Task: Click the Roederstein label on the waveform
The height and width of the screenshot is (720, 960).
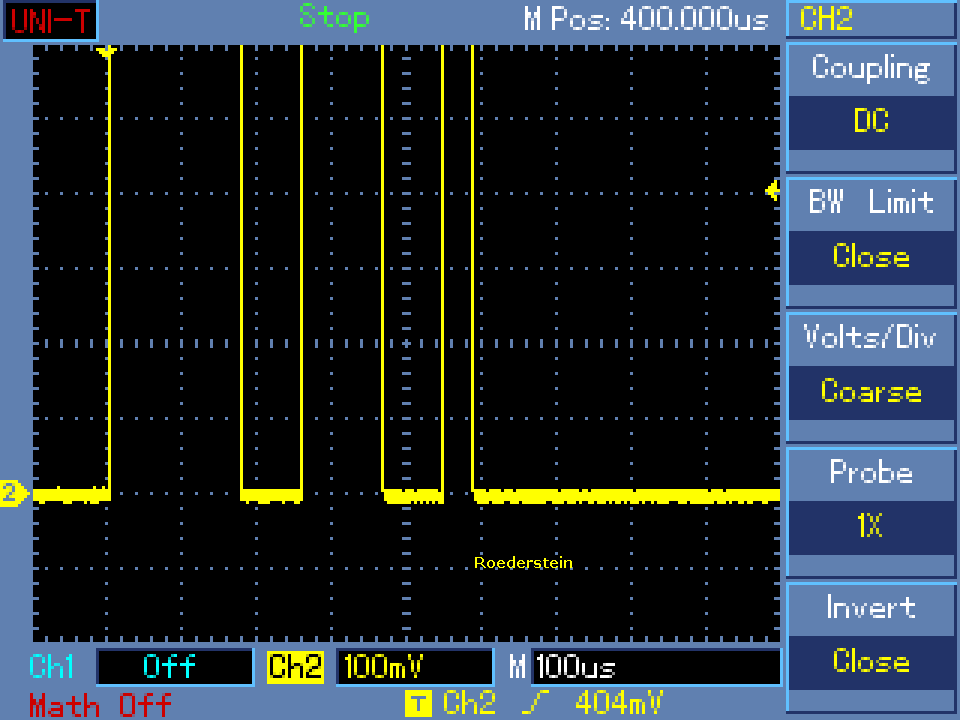Action: click(x=523, y=563)
